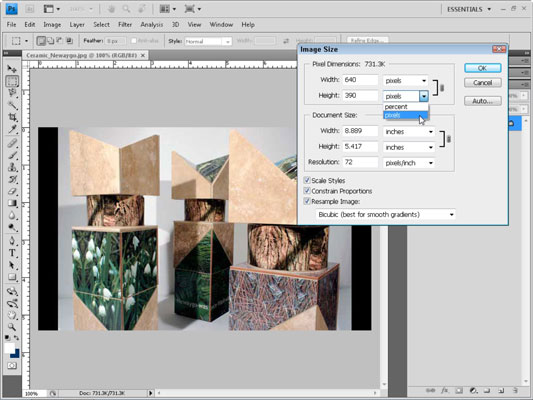Open pixel Width units dropdown
The height and width of the screenshot is (400, 533).
[x=405, y=81]
